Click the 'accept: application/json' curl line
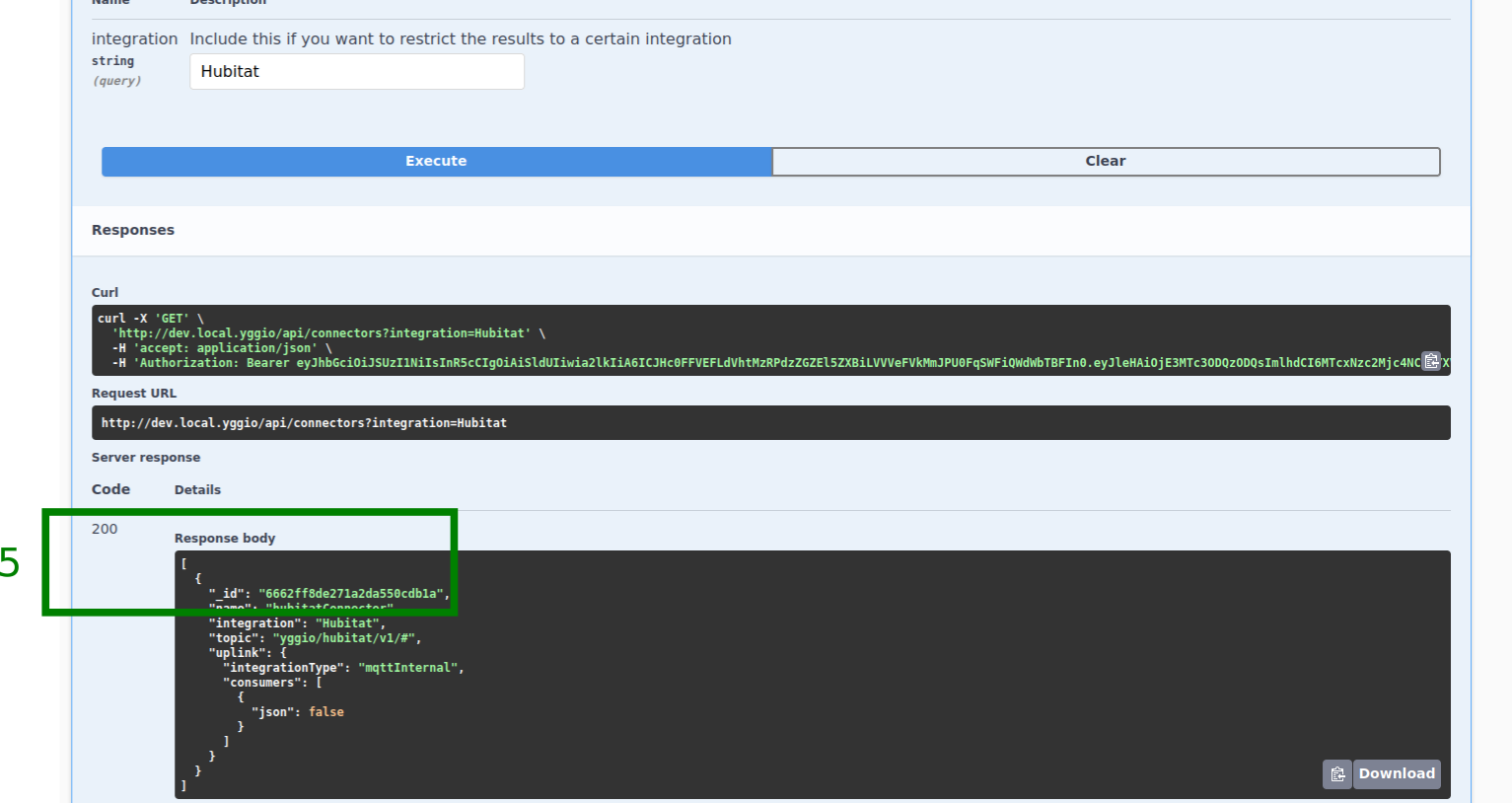This screenshot has width=1512, height=803. pos(222,348)
